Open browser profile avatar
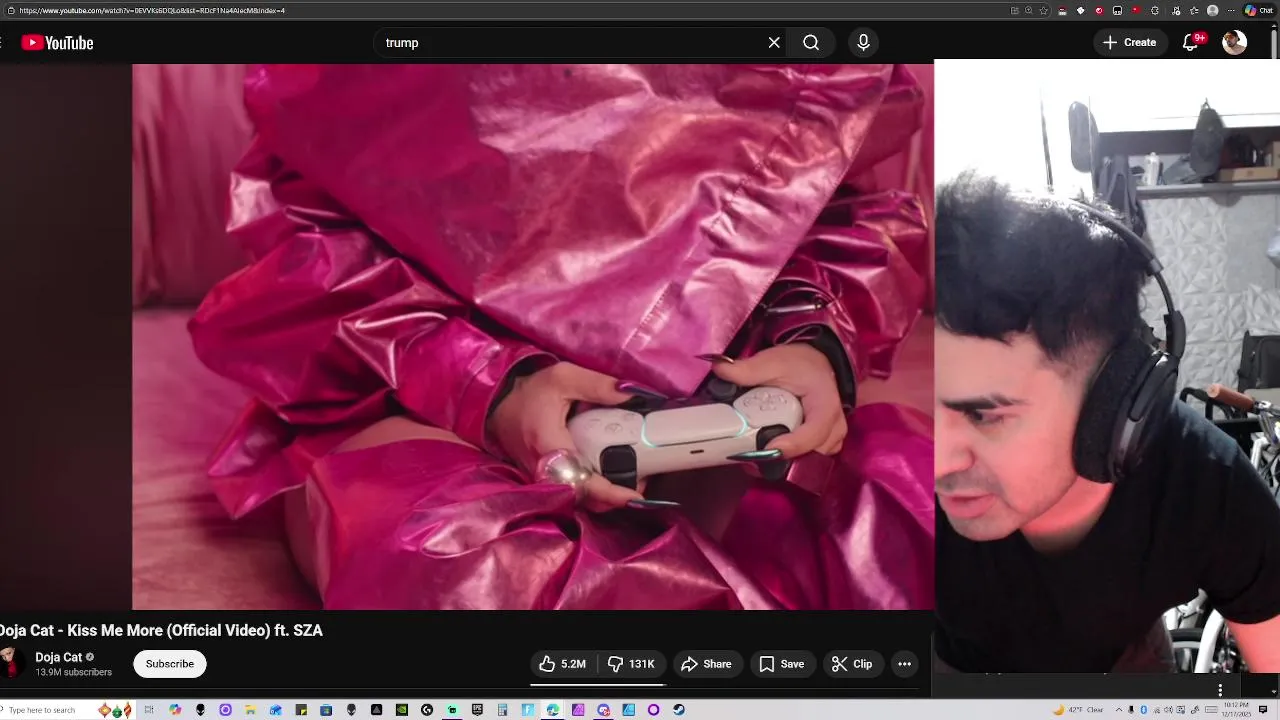The height and width of the screenshot is (720, 1280). 1212,10
